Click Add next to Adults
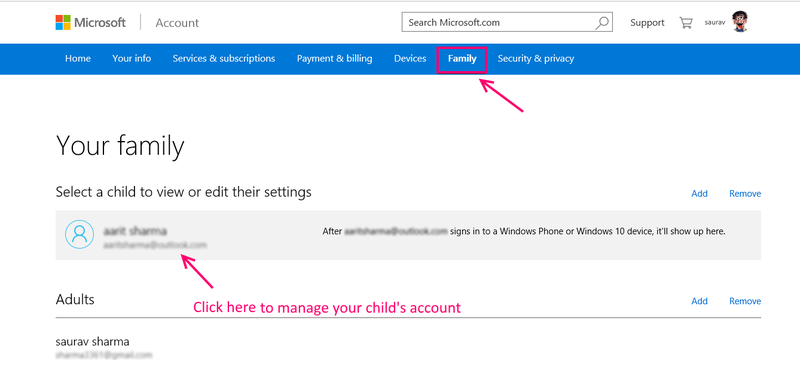The image size is (800, 373). tap(699, 301)
